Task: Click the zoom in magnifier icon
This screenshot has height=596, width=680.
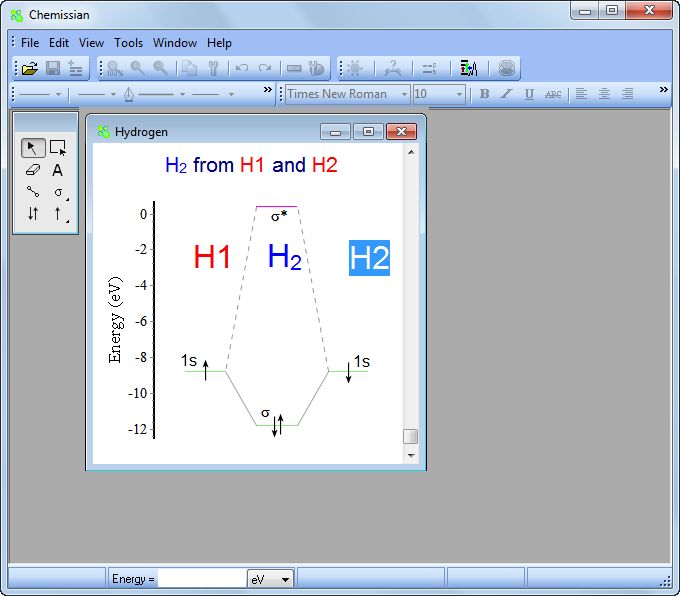Action: tap(138, 68)
